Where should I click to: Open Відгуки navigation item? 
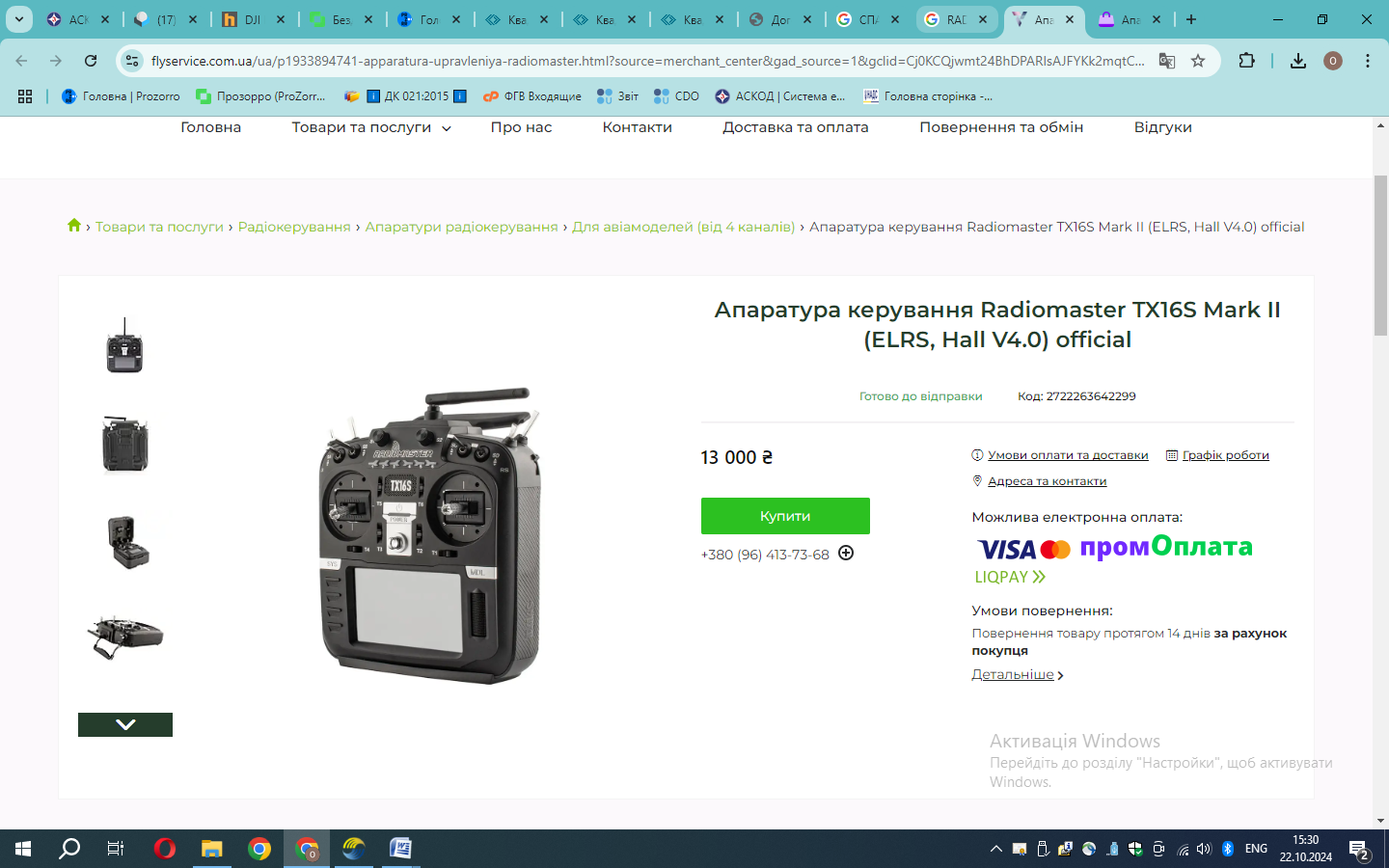(1163, 127)
